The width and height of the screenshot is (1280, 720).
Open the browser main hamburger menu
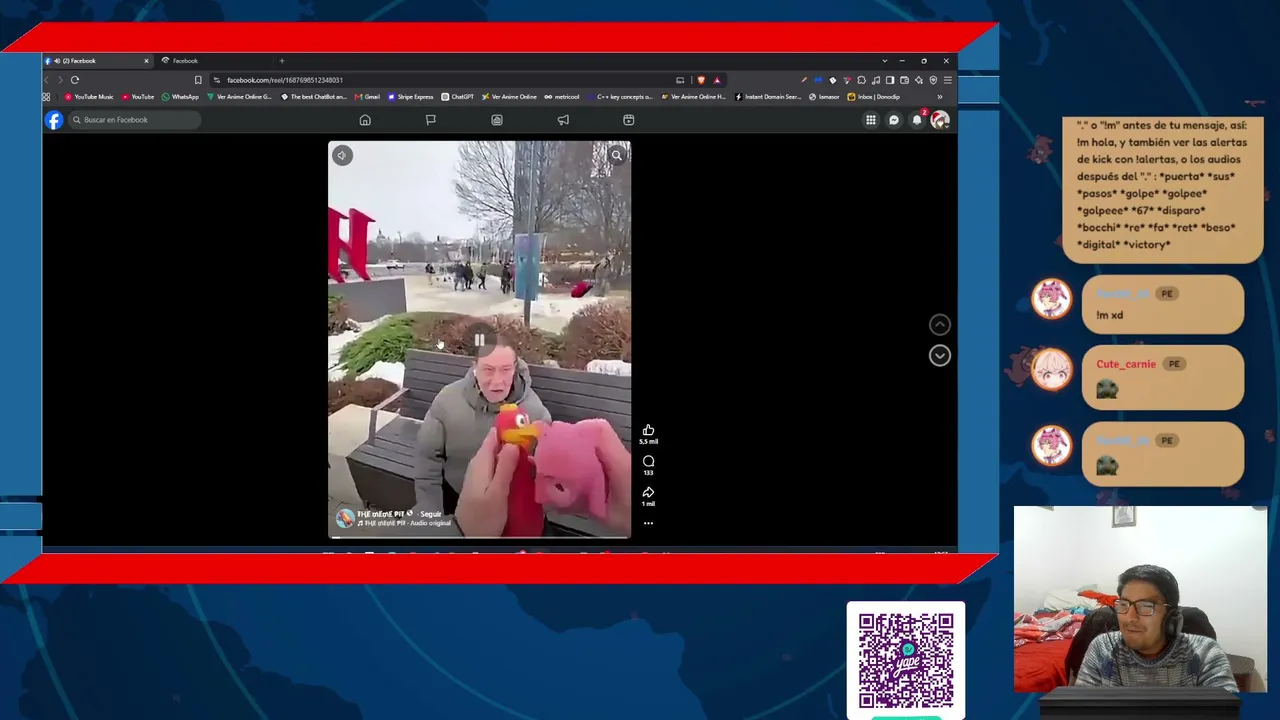948,80
